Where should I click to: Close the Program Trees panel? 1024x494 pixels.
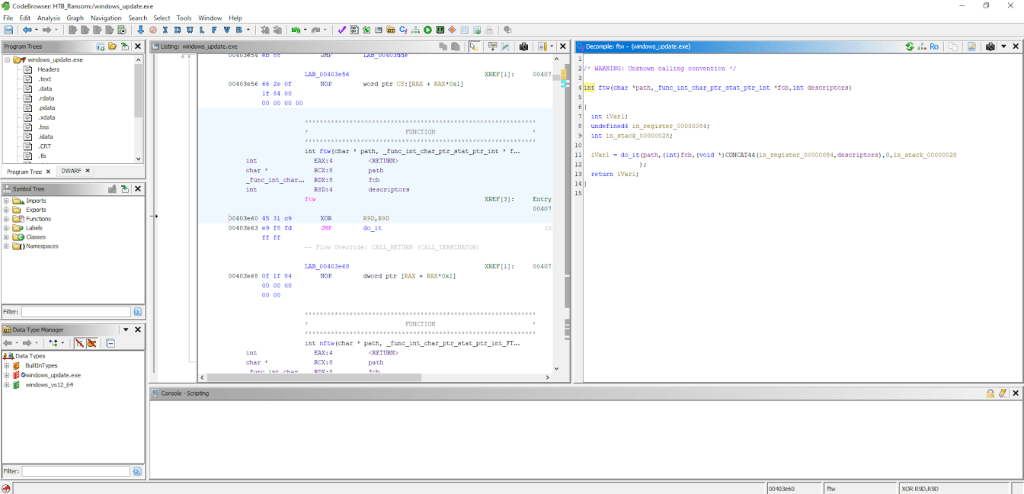[x=138, y=46]
